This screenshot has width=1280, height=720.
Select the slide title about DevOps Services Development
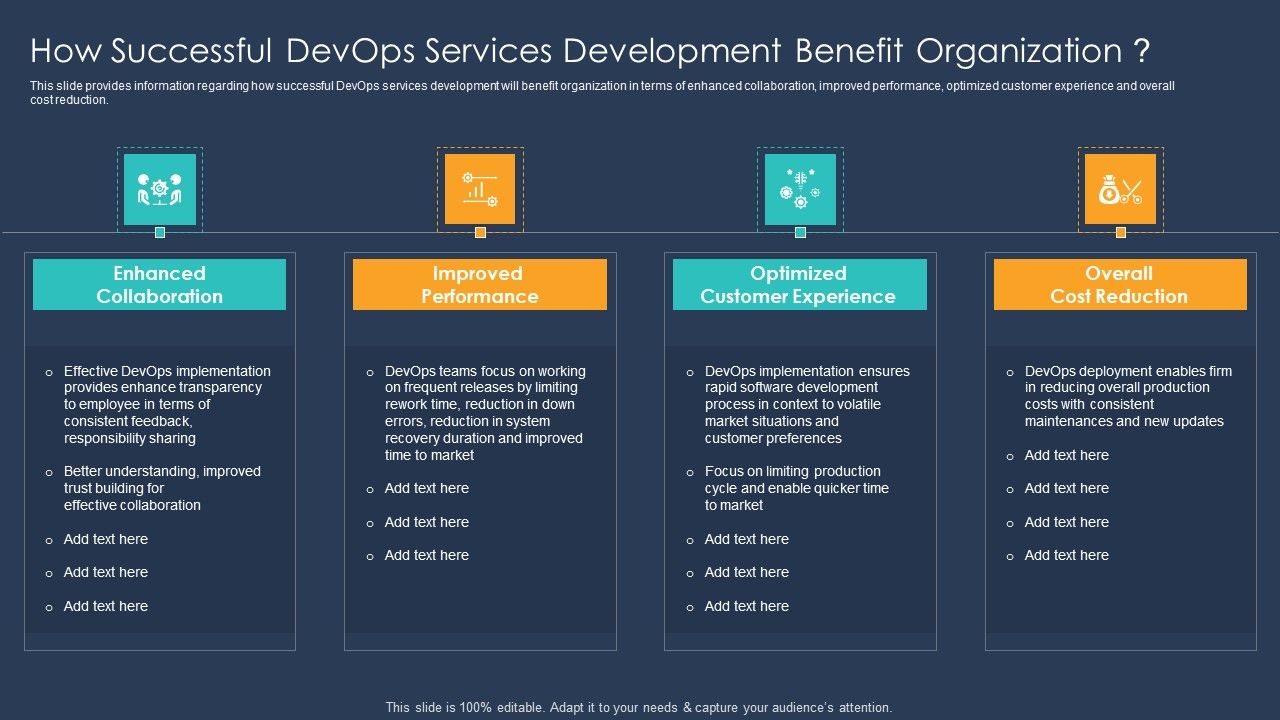pos(591,50)
